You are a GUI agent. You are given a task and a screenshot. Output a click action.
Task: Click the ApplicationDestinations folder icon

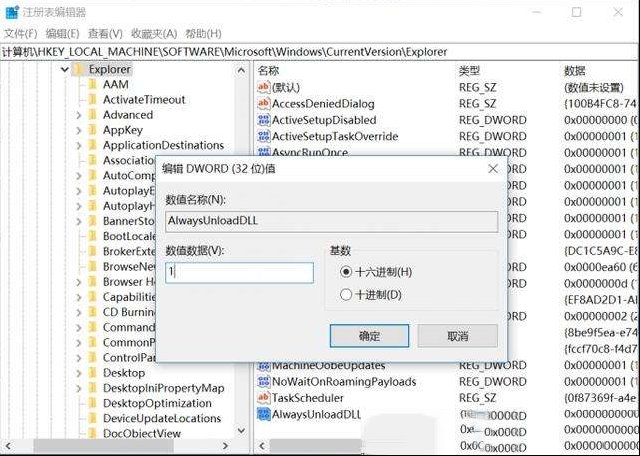click(93, 145)
